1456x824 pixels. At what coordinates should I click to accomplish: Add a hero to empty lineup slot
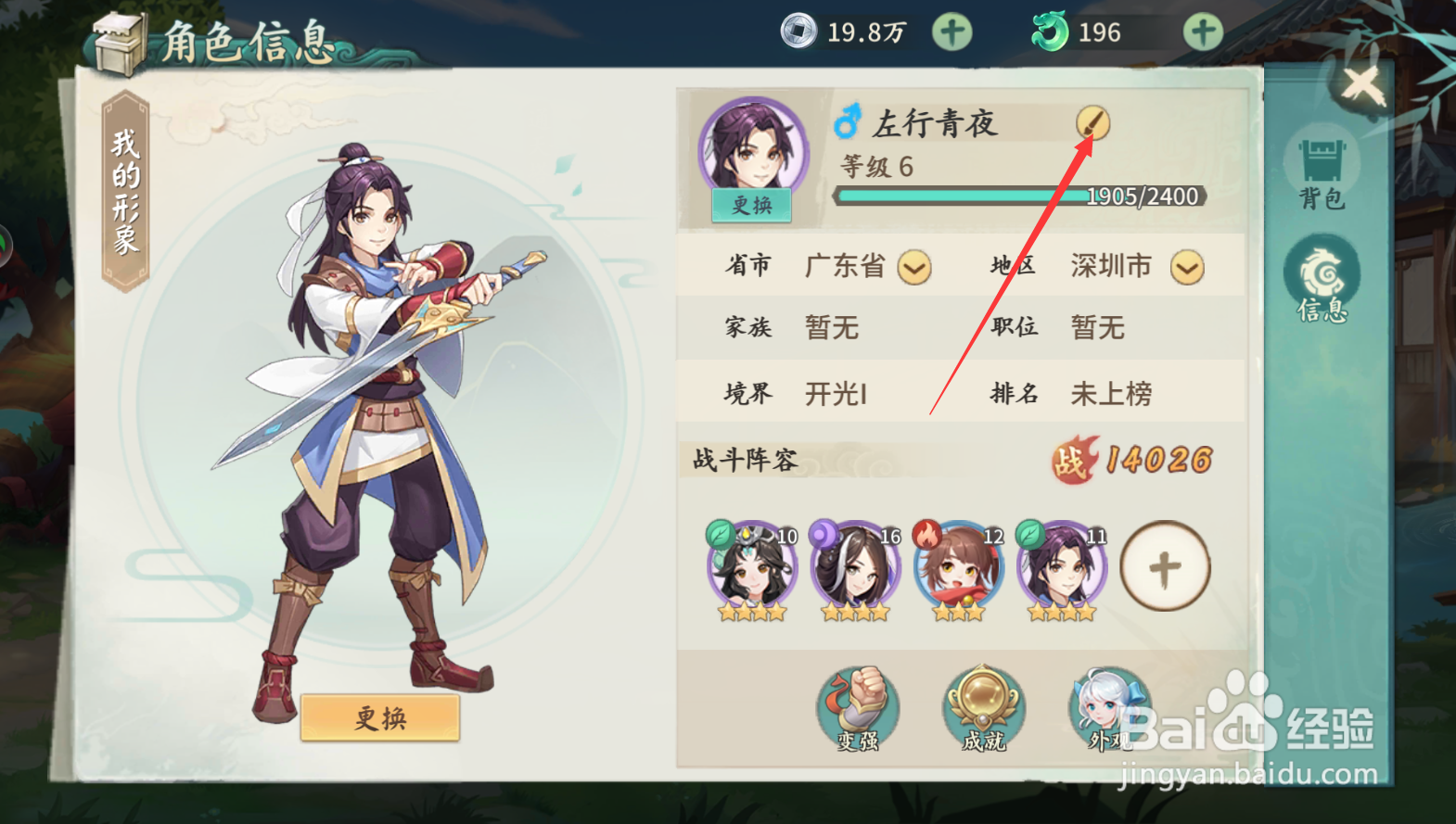pyautogui.click(x=1165, y=566)
